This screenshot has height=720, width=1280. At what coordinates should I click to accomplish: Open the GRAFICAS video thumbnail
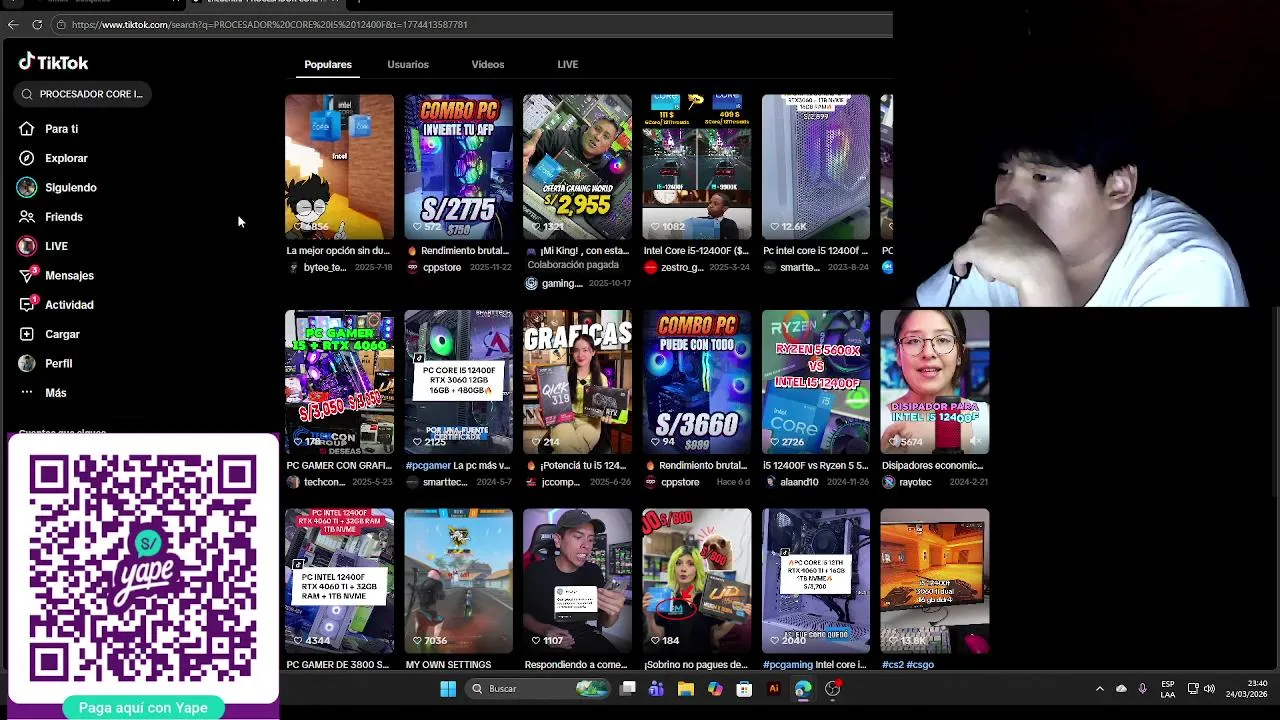click(x=577, y=382)
